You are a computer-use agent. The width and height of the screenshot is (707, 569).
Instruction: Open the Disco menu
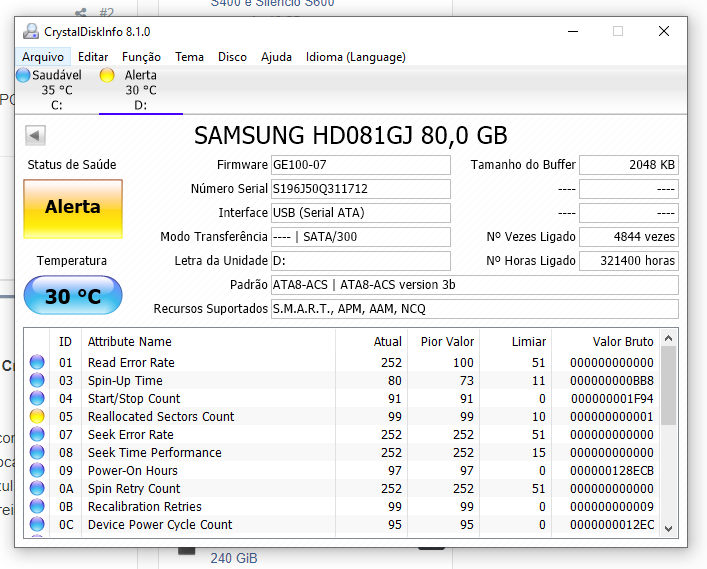click(x=232, y=57)
